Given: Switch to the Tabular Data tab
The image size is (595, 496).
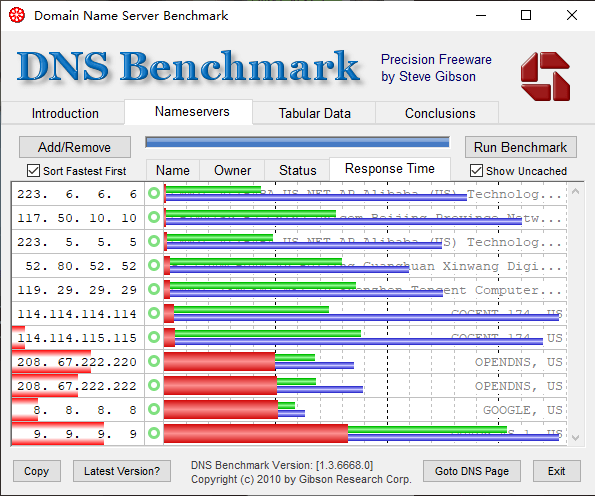Looking at the screenshot, I should pyautogui.click(x=314, y=113).
